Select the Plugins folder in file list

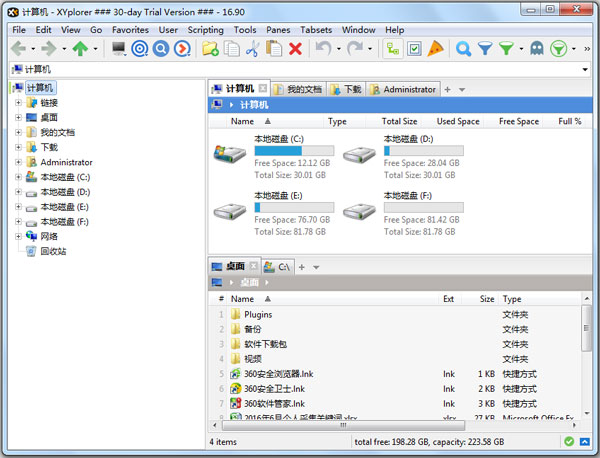tap(258, 314)
